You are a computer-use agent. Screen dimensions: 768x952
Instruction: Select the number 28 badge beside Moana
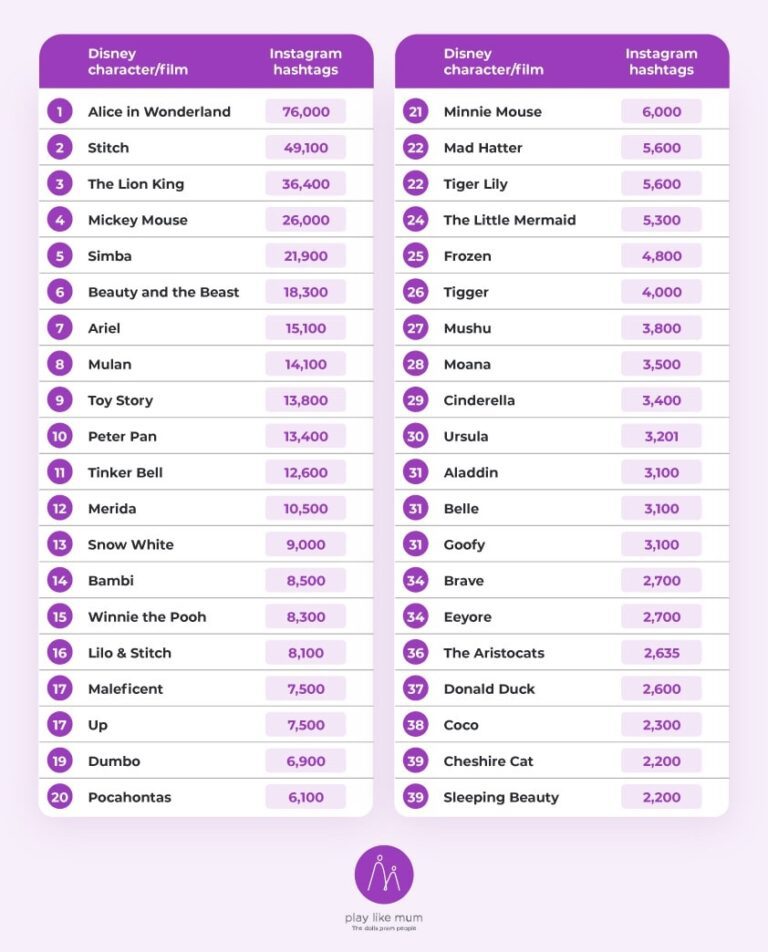pos(416,364)
